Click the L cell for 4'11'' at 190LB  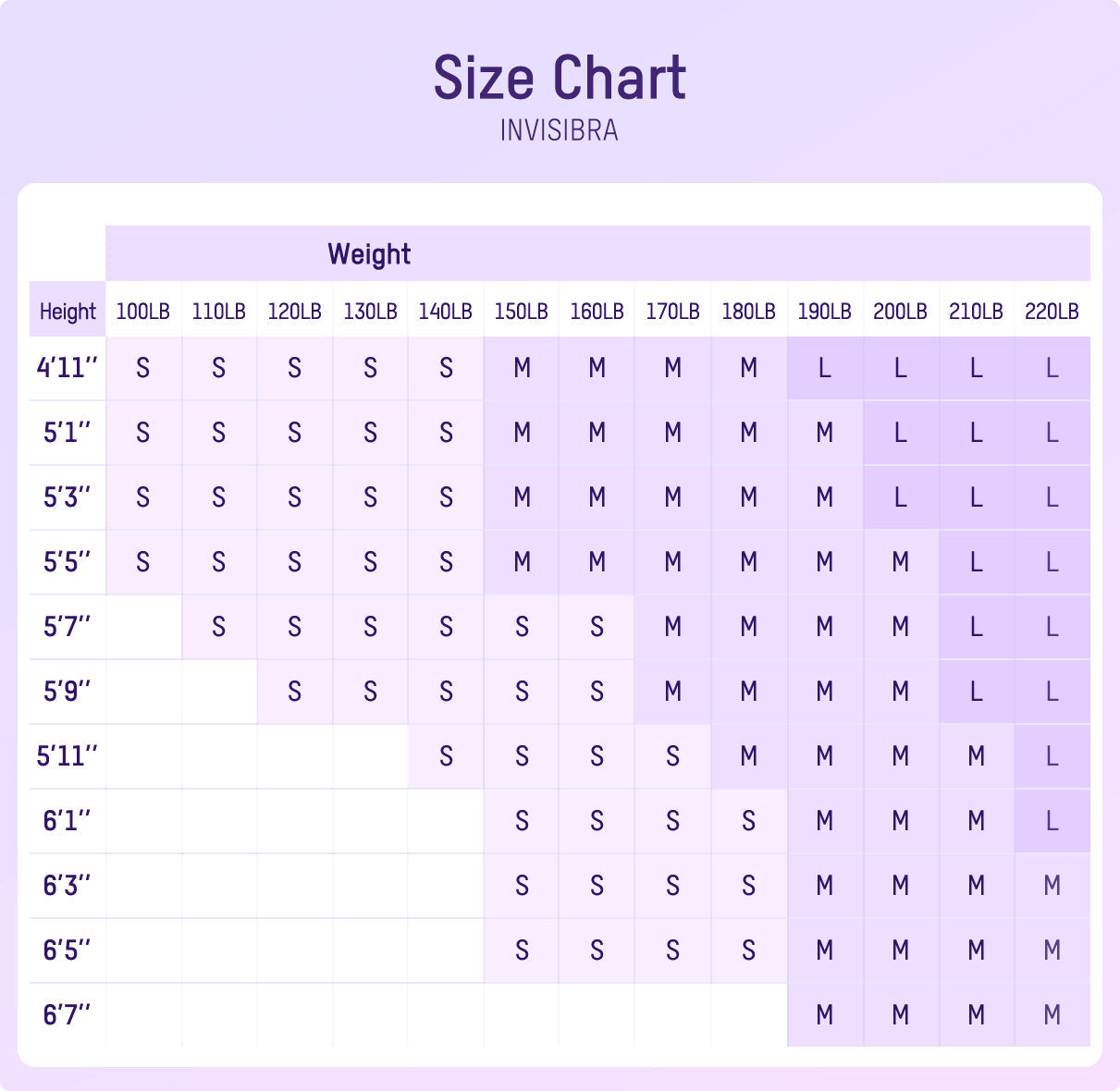[x=825, y=368]
